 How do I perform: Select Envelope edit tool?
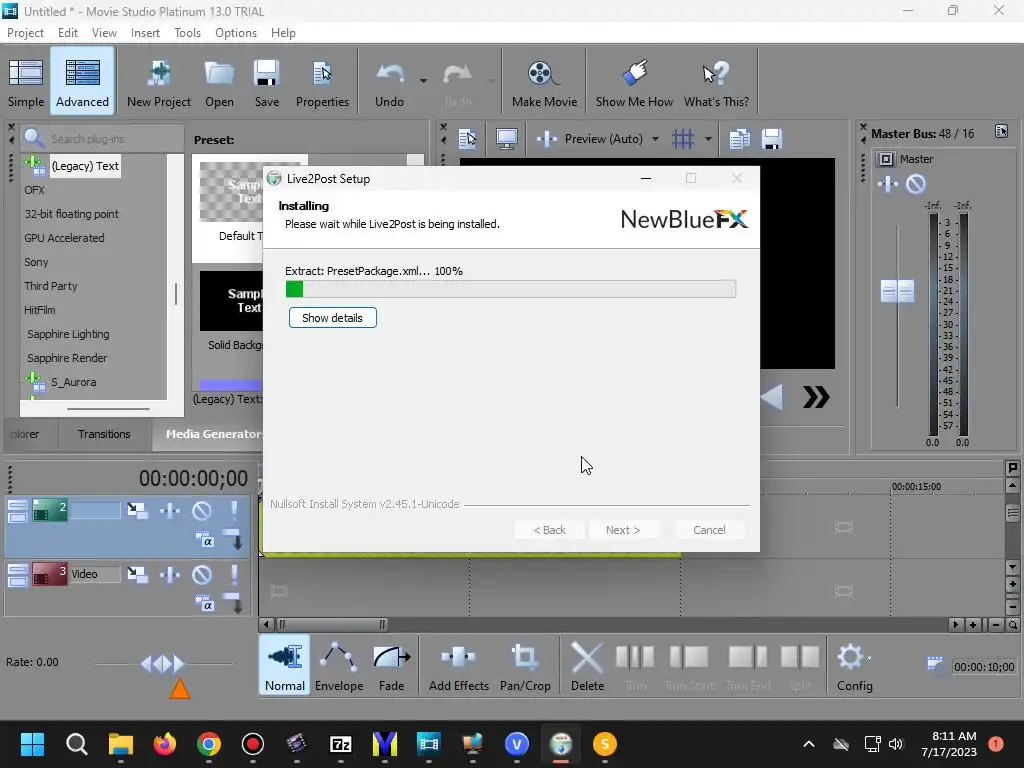338,666
